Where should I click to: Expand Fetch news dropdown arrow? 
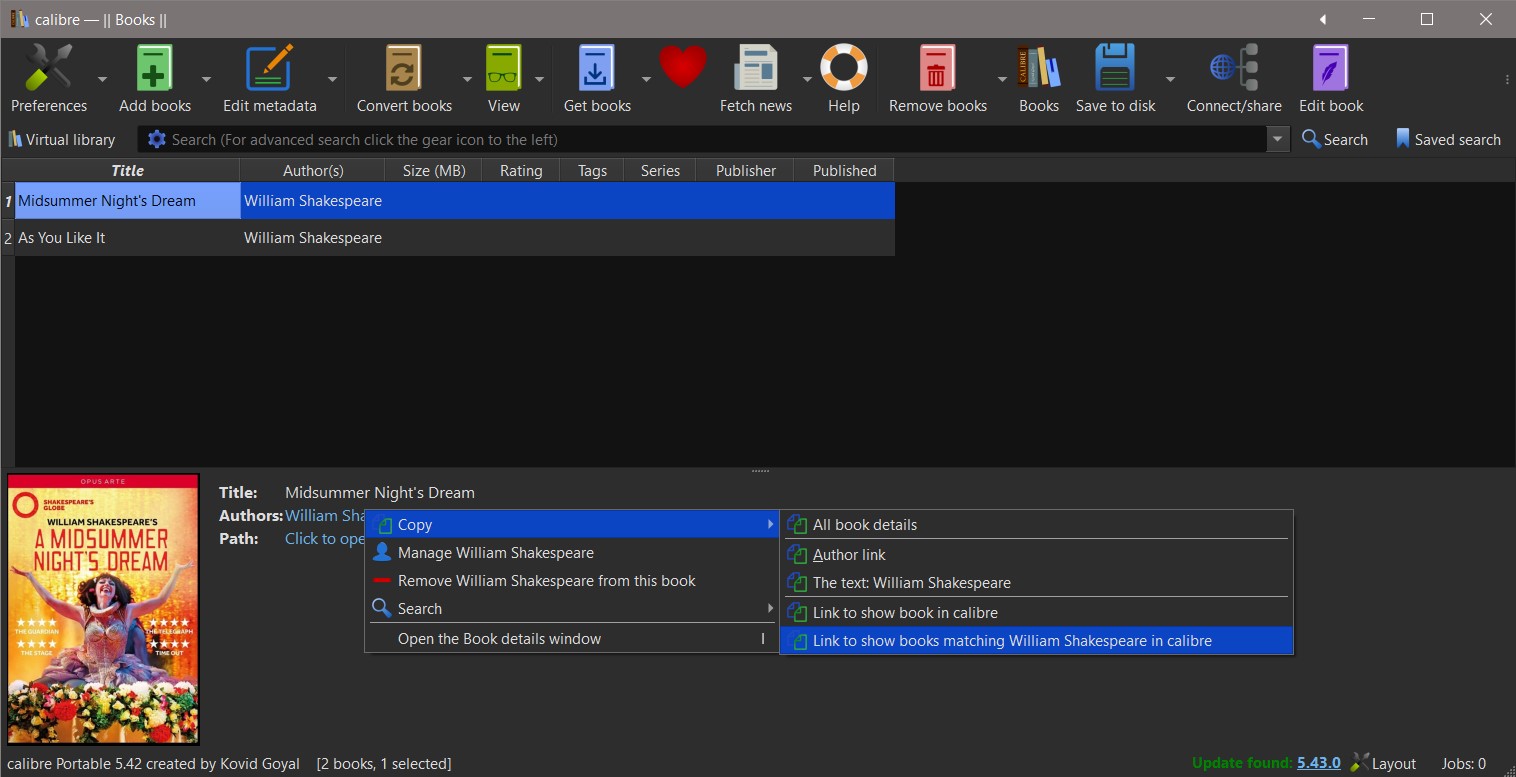click(x=807, y=79)
